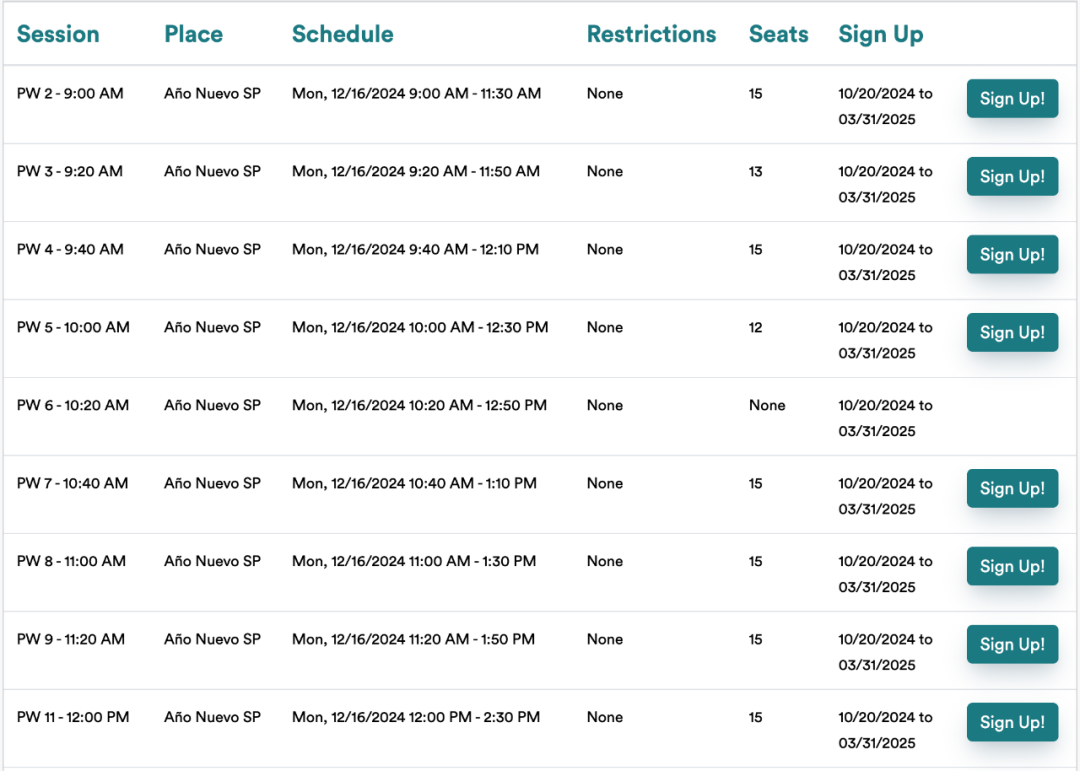Sign up for PW 9 - 11:20 AM session
Viewport: 1080px width, 771px height.
click(1012, 644)
